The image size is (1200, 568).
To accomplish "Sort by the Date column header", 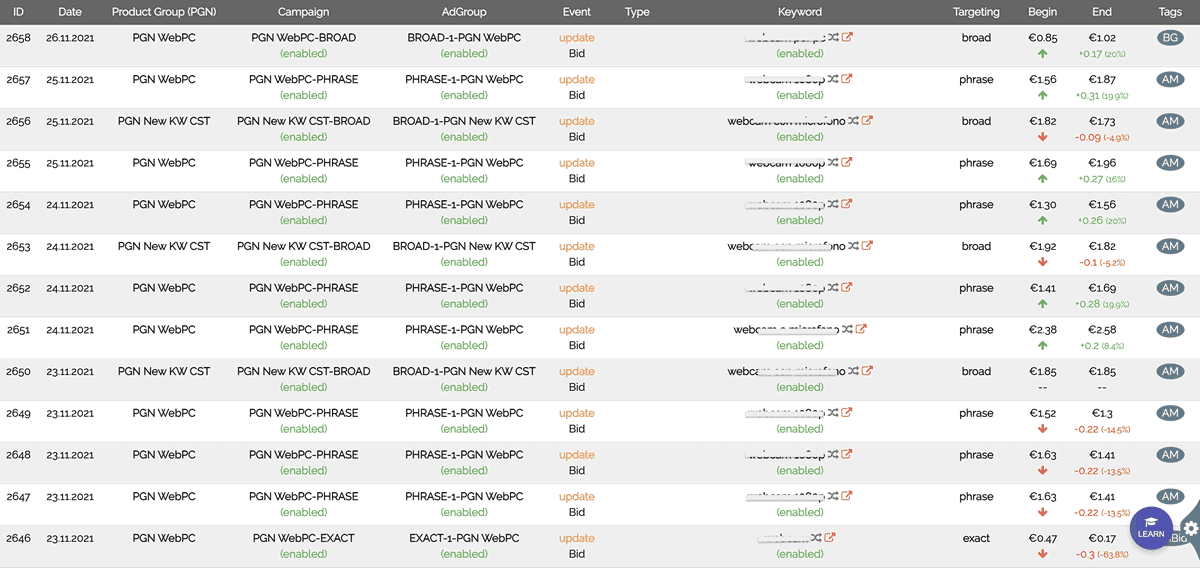I will (70, 12).
